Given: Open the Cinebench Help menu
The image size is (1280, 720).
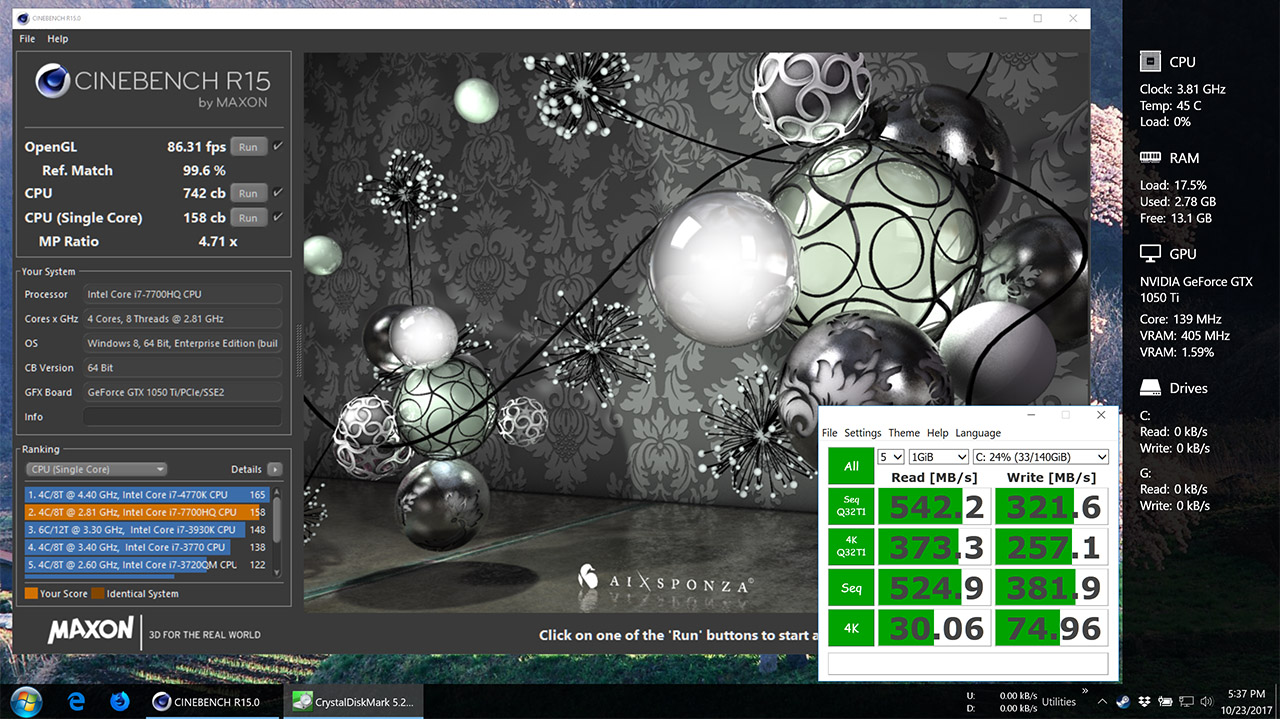Looking at the screenshot, I should tap(58, 39).
